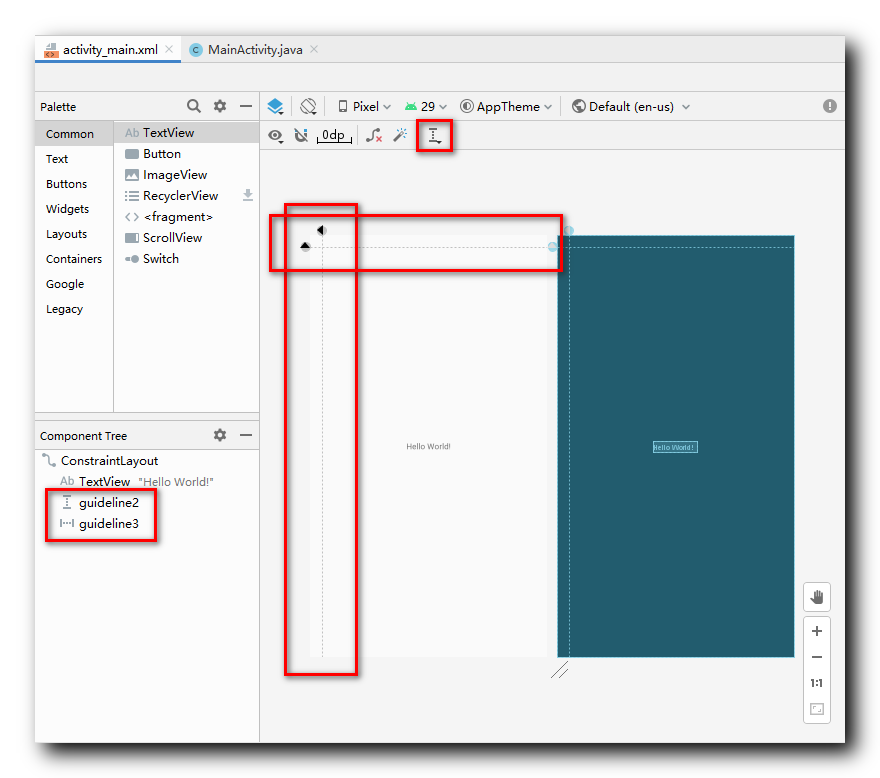Image resolution: width=880 pixels, height=778 pixels.
Task: Click the orientation rotate icon
Action: 308,106
